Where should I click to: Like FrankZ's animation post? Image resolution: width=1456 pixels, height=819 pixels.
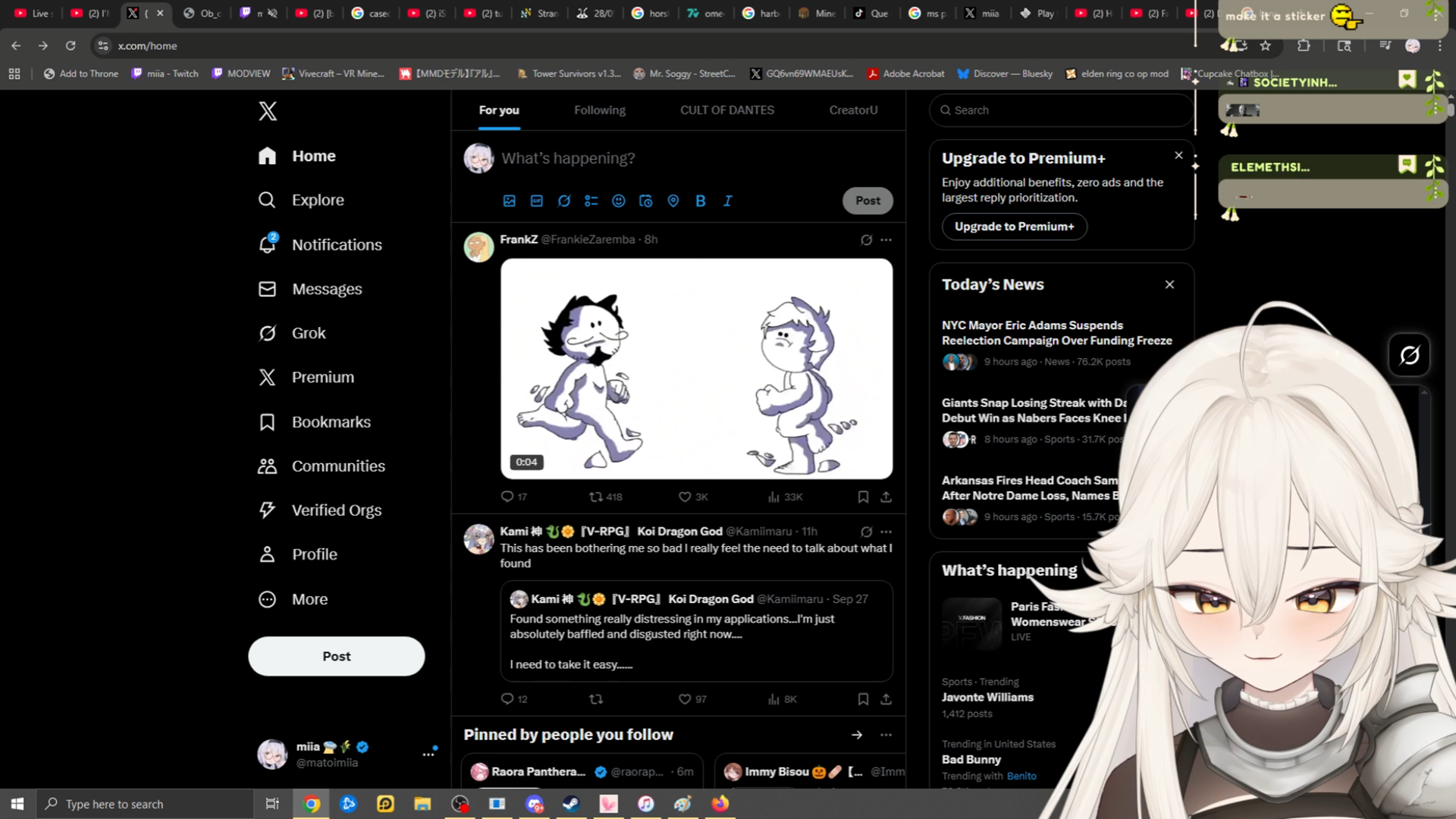click(x=685, y=497)
